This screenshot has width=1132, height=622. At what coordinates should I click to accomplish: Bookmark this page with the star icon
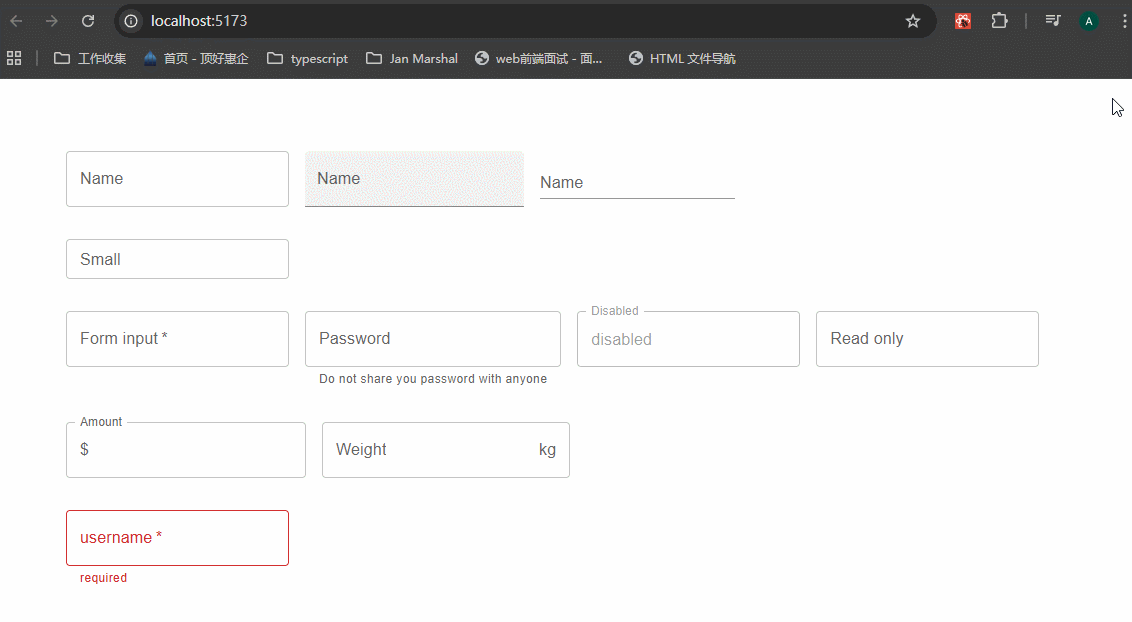click(912, 21)
